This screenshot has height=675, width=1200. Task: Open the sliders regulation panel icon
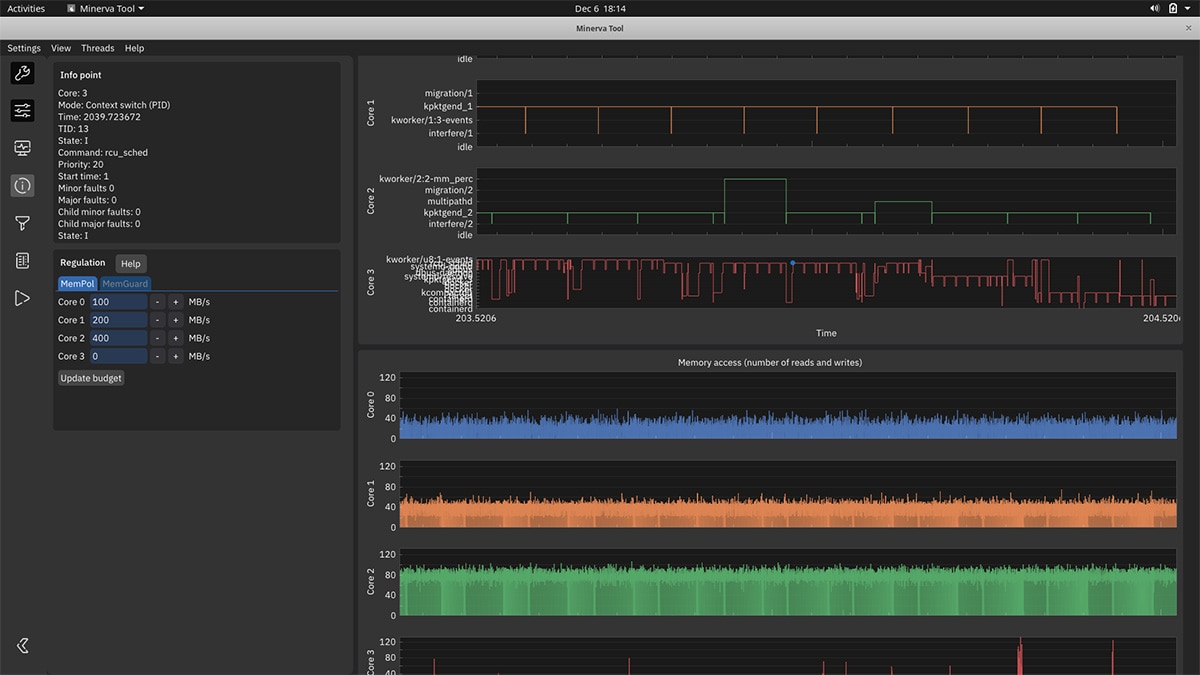coord(22,110)
